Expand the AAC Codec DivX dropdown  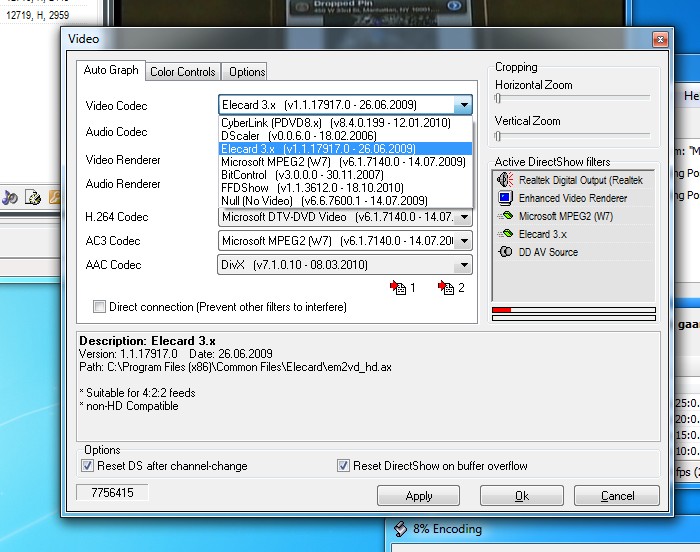click(464, 265)
